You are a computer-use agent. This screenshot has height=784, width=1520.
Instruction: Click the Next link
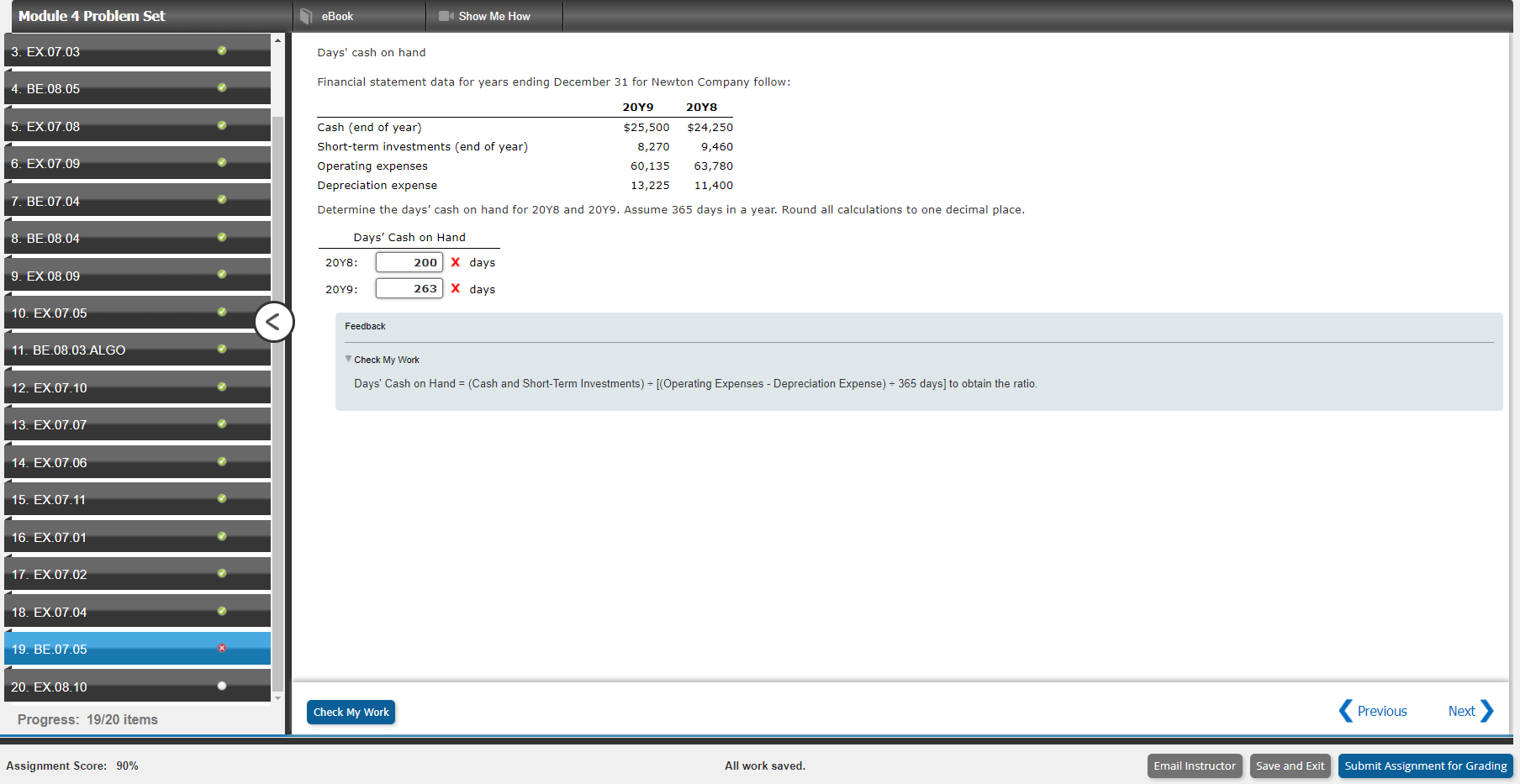1461,711
